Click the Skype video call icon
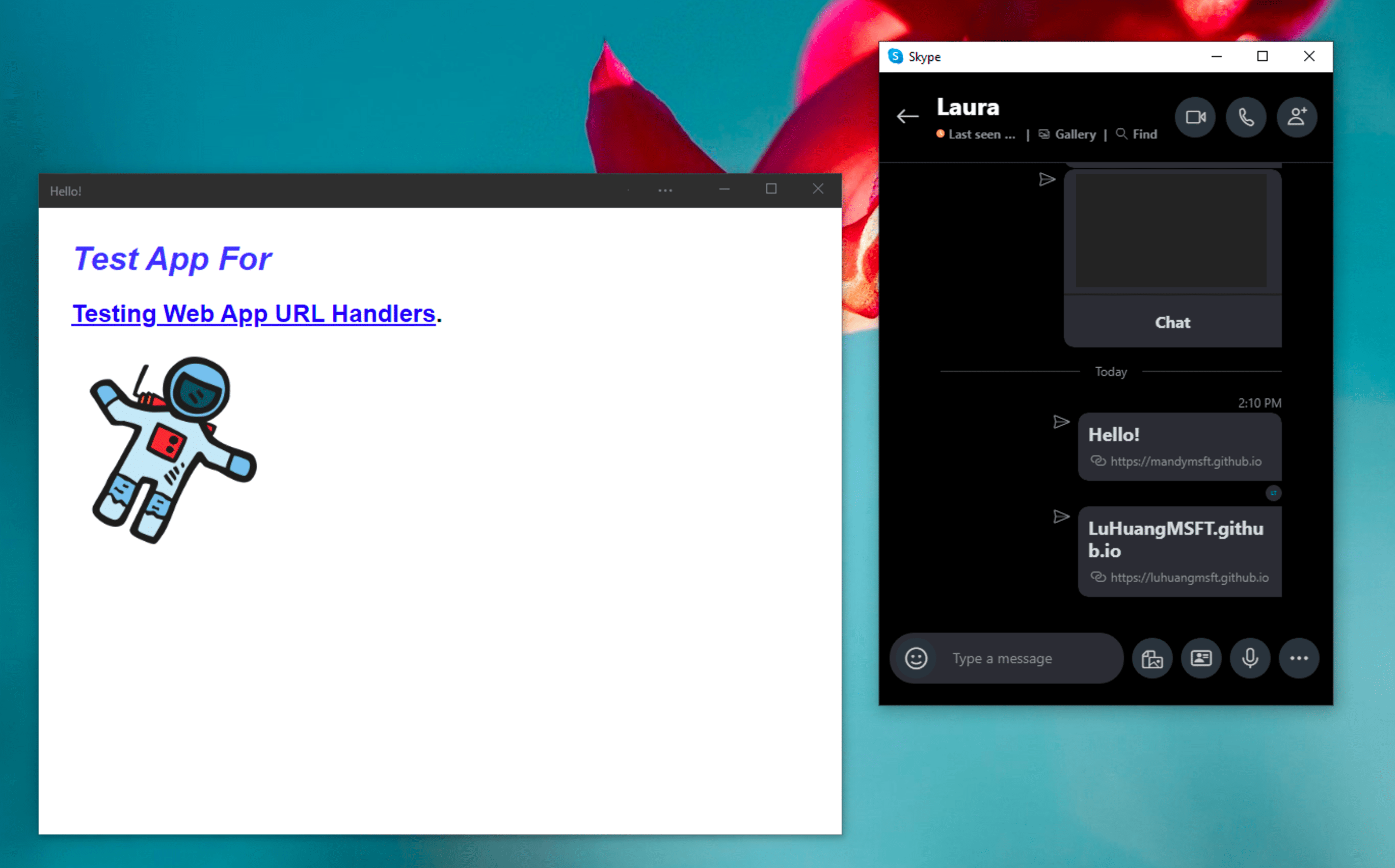The width and height of the screenshot is (1395, 868). (1197, 117)
